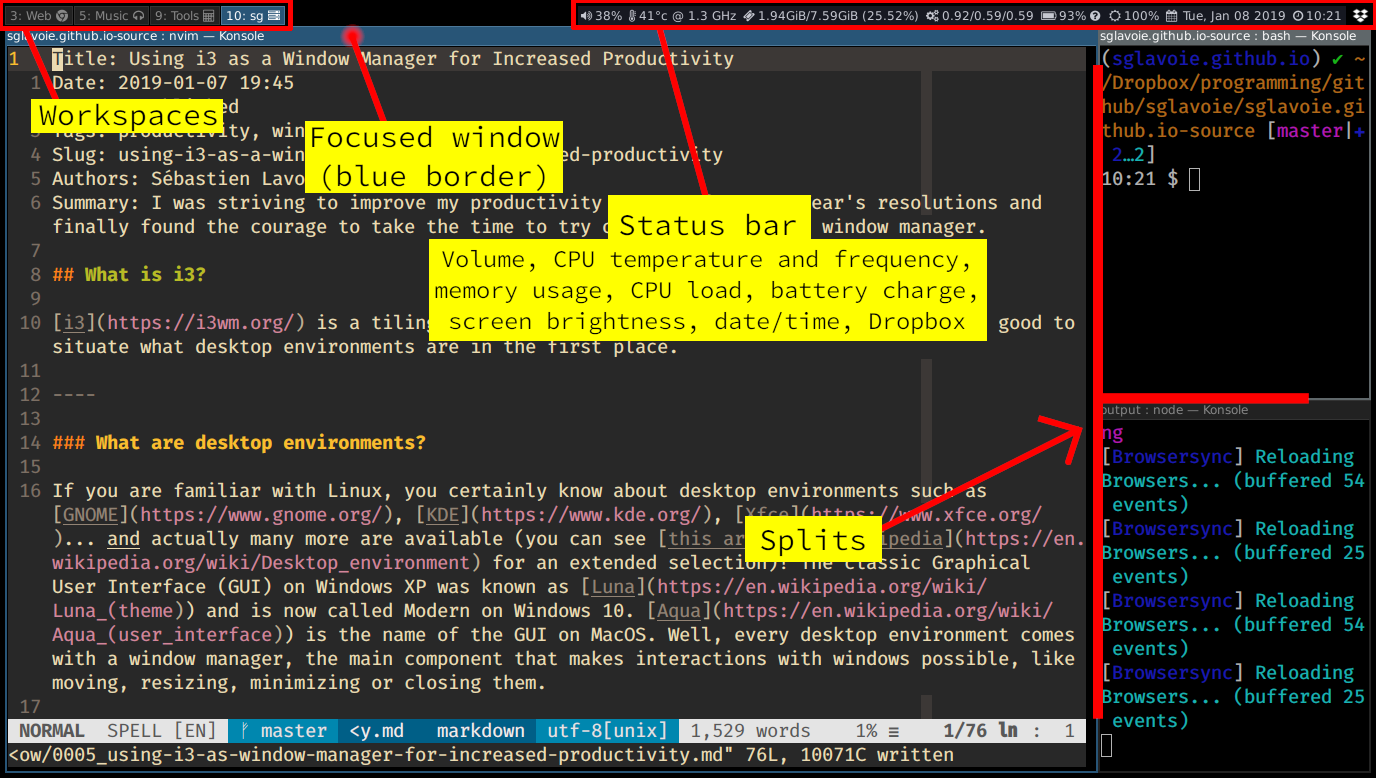Click the CPU load gears icon

tap(932, 16)
